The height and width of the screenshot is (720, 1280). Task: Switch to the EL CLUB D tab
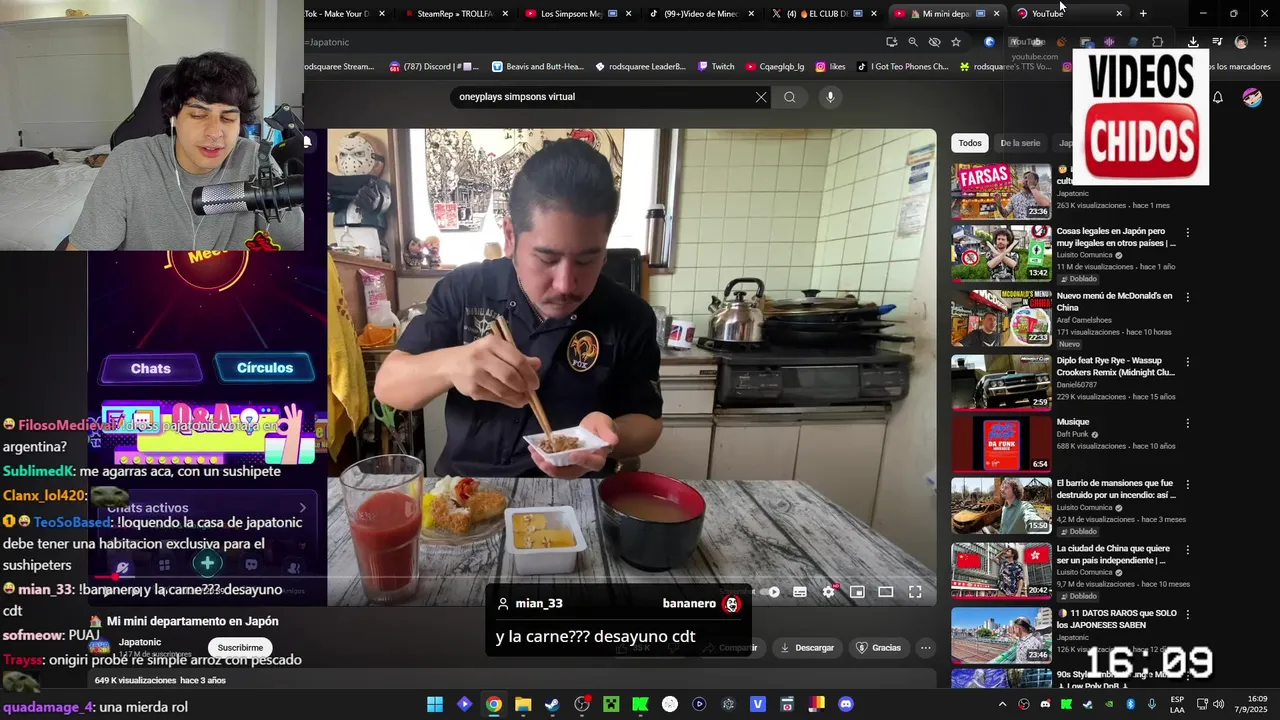click(x=825, y=13)
